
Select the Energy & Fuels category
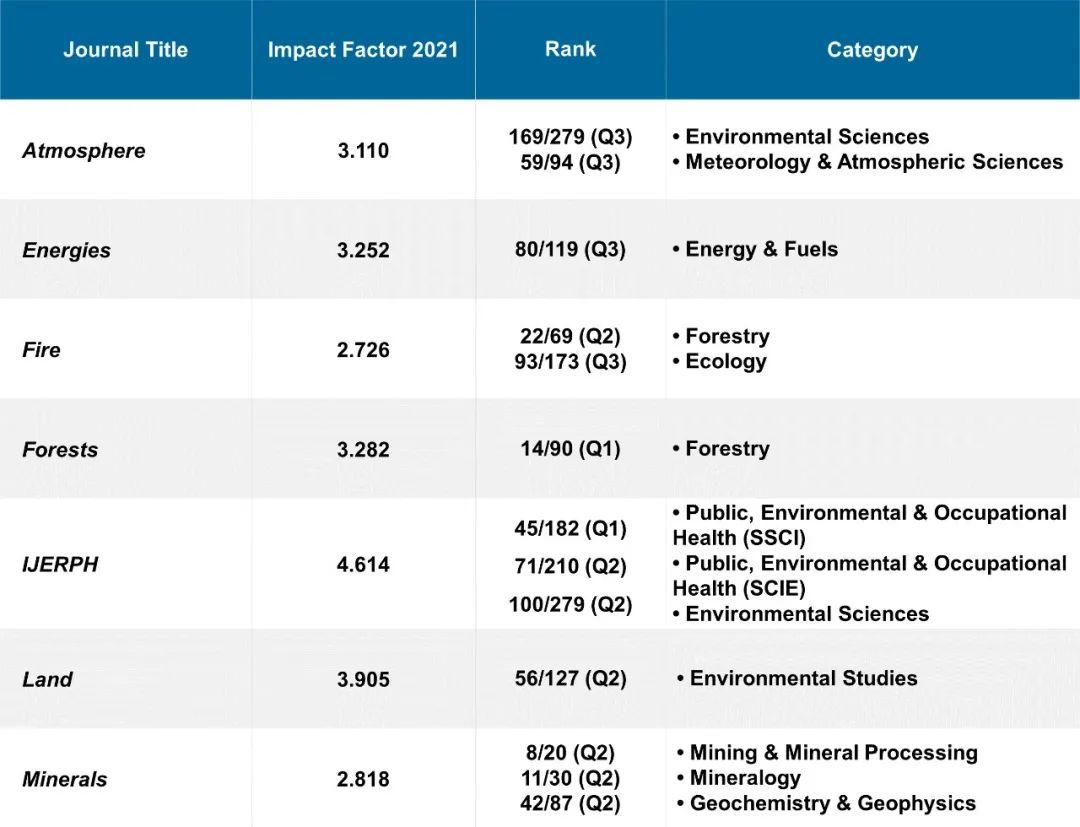[761, 250]
